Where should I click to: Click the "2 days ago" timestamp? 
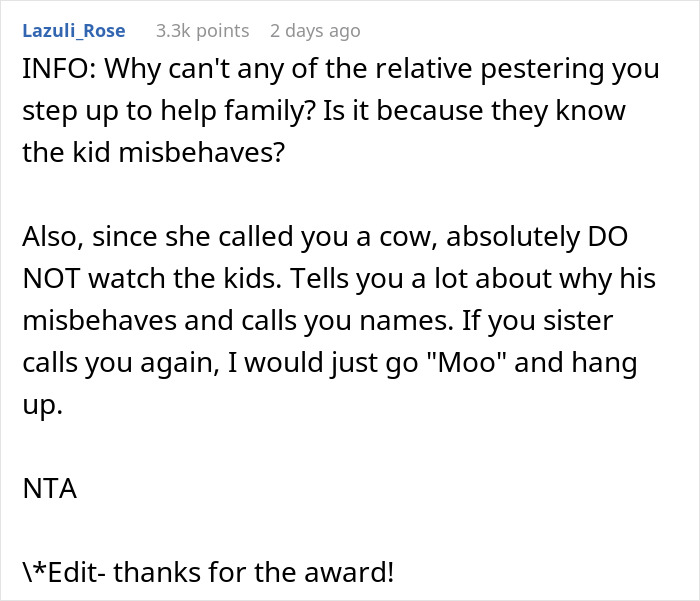(314, 31)
